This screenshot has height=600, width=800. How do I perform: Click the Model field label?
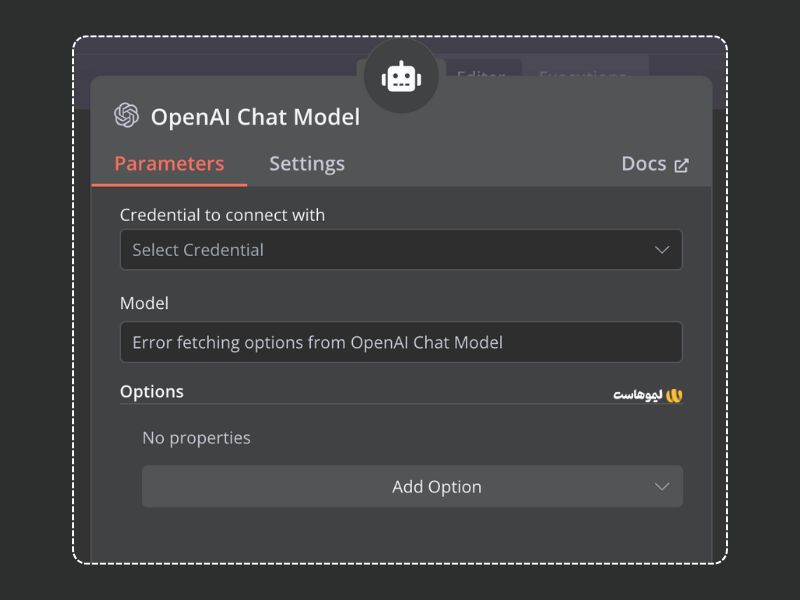144,303
